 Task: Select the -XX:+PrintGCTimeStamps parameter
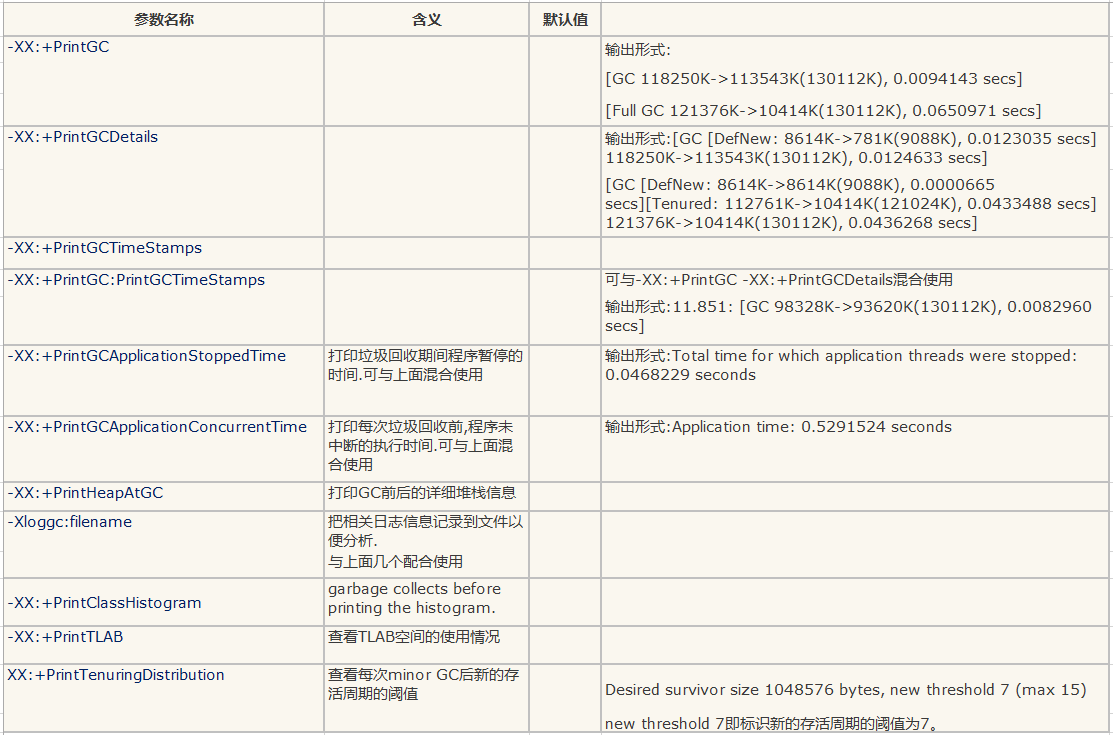[x=95, y=248]
